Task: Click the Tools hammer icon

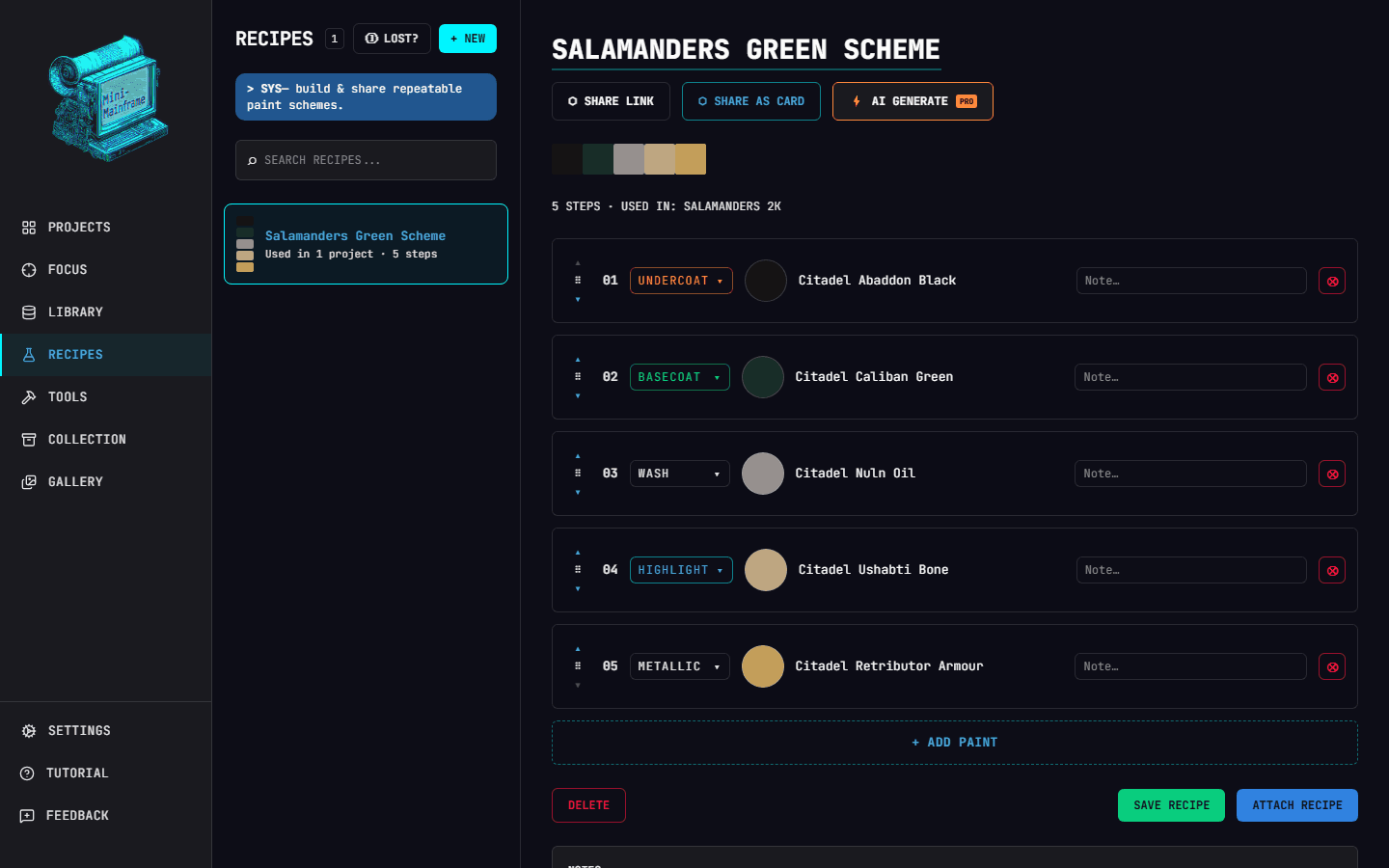Action: click(29, 397)
